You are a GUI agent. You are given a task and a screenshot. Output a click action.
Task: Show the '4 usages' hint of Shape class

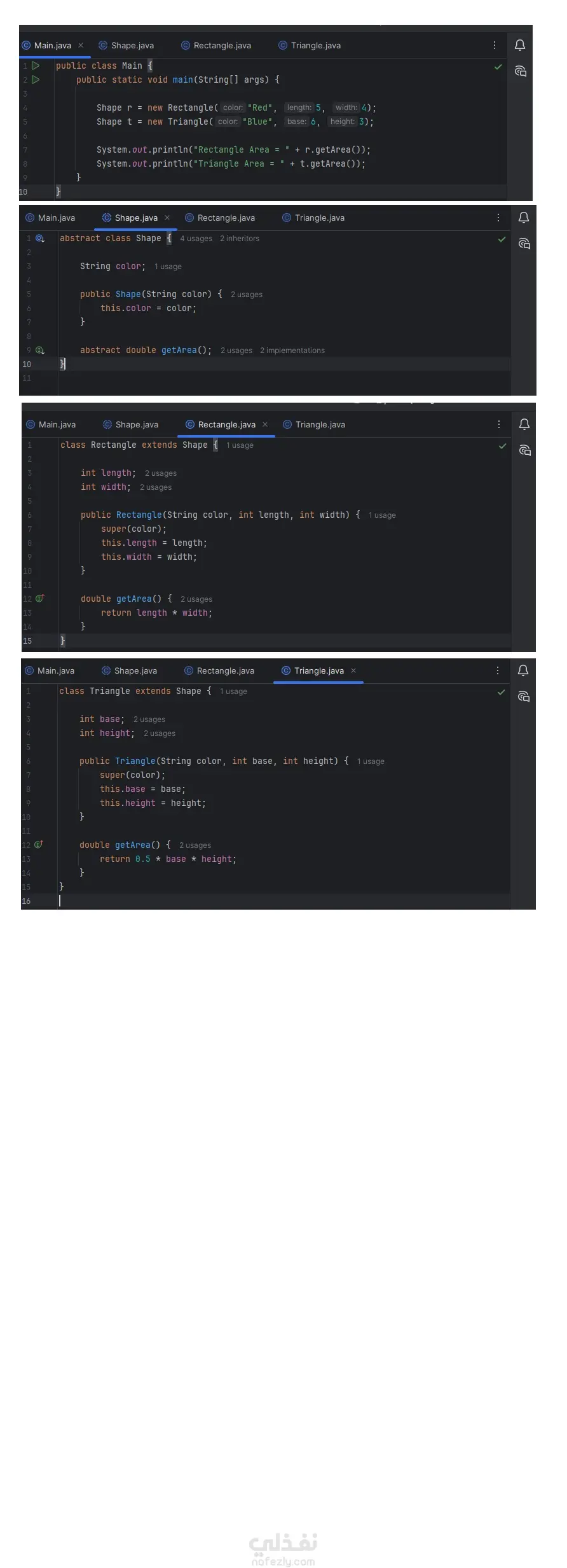pos(196,239)
